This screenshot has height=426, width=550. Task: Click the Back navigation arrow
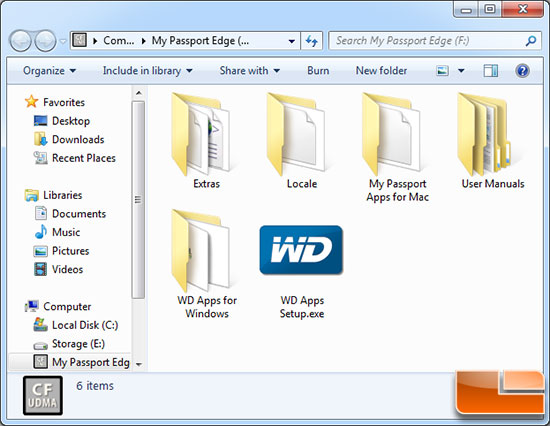tap(20, 41)
